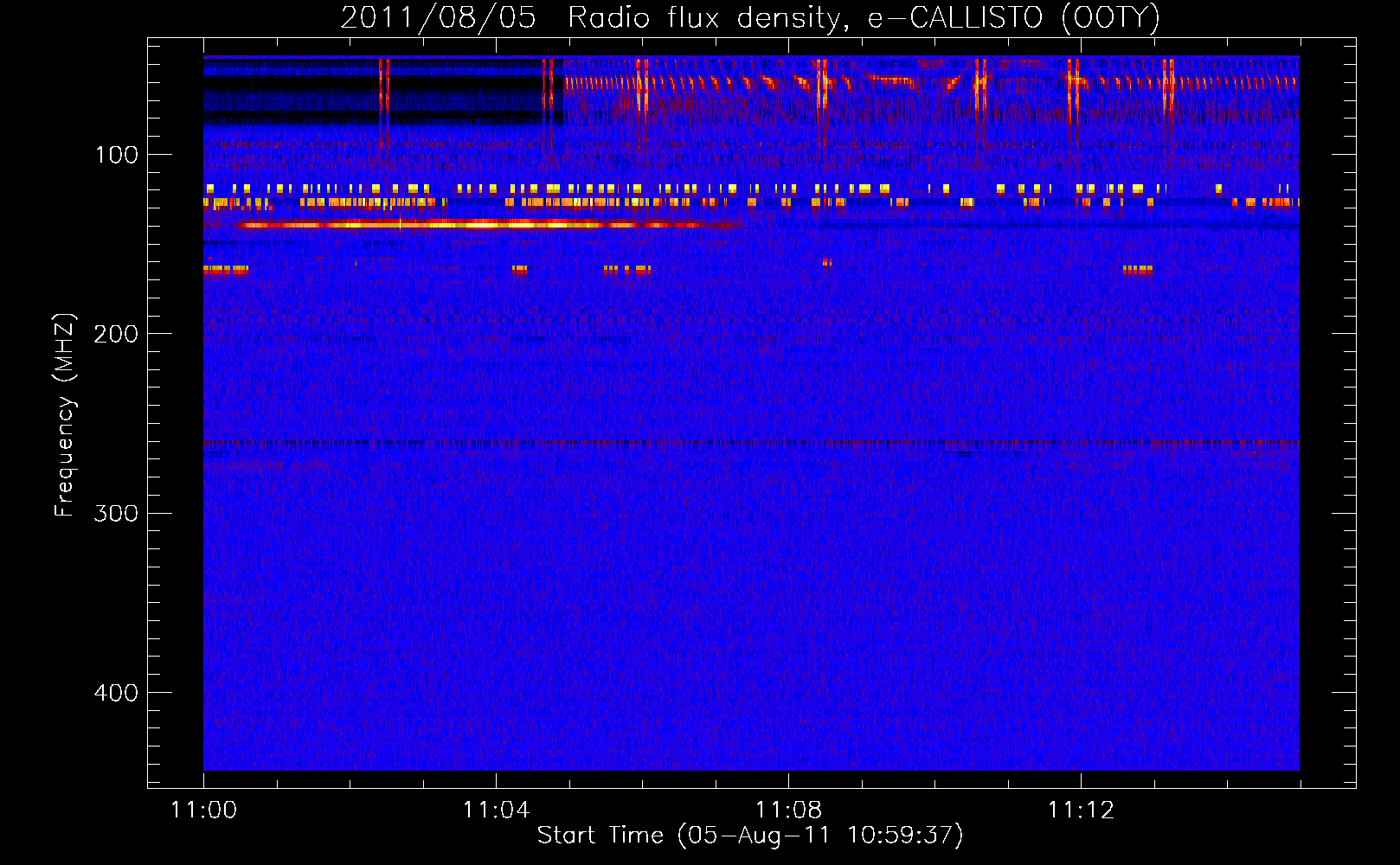Click the '200' frequency tick label
This screenshot has width=1400, height=865.
click(116, 334)
